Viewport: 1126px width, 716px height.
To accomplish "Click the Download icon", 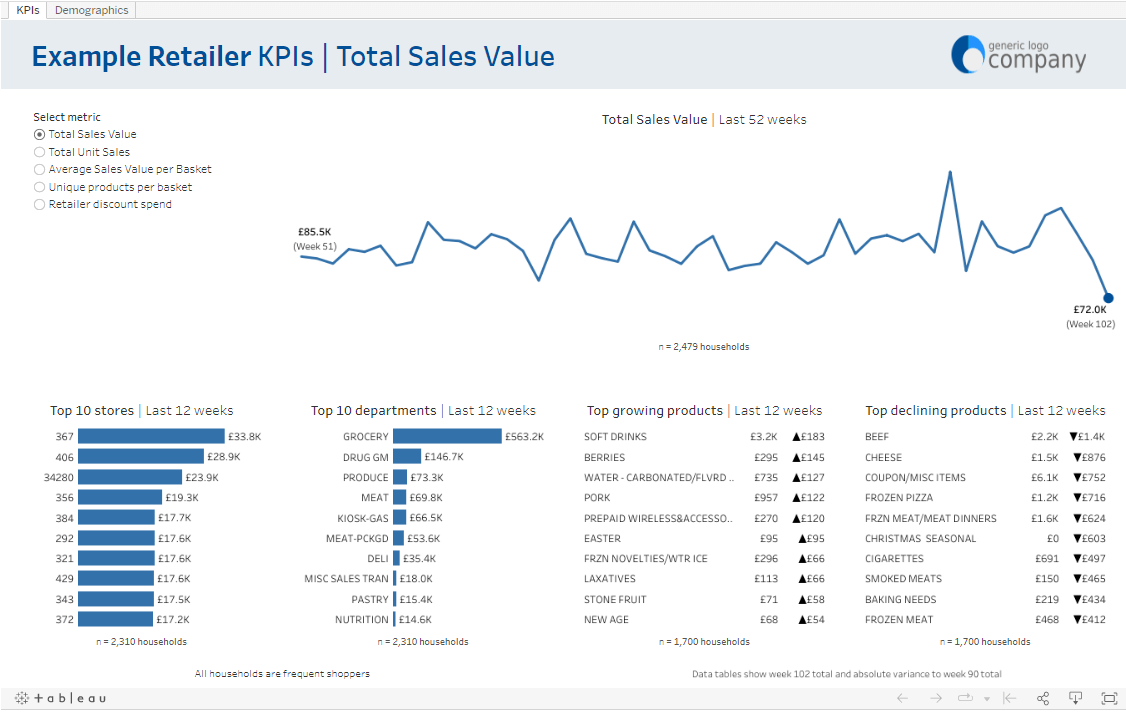I will (x=1076, y=698).
